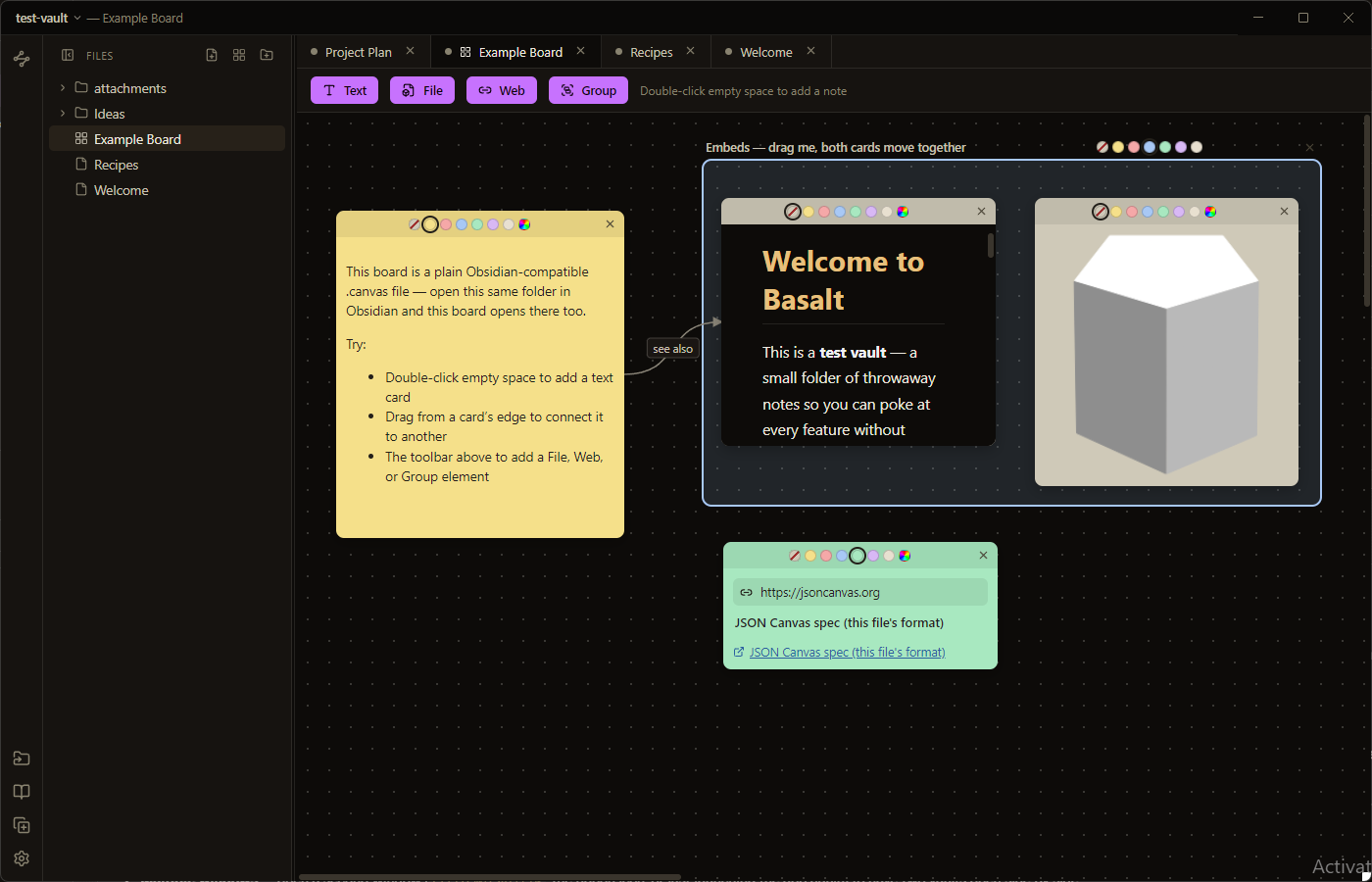Click the open-folder icon in the bottom left

coord(22,759)
